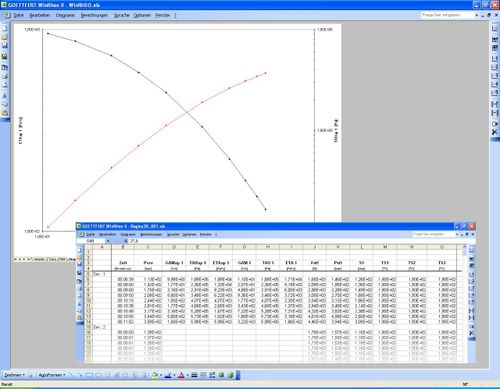The width and height of the screenshot is (500, 389).
Task: Open the Diagramm menu in main window
Action: [65, 15]
